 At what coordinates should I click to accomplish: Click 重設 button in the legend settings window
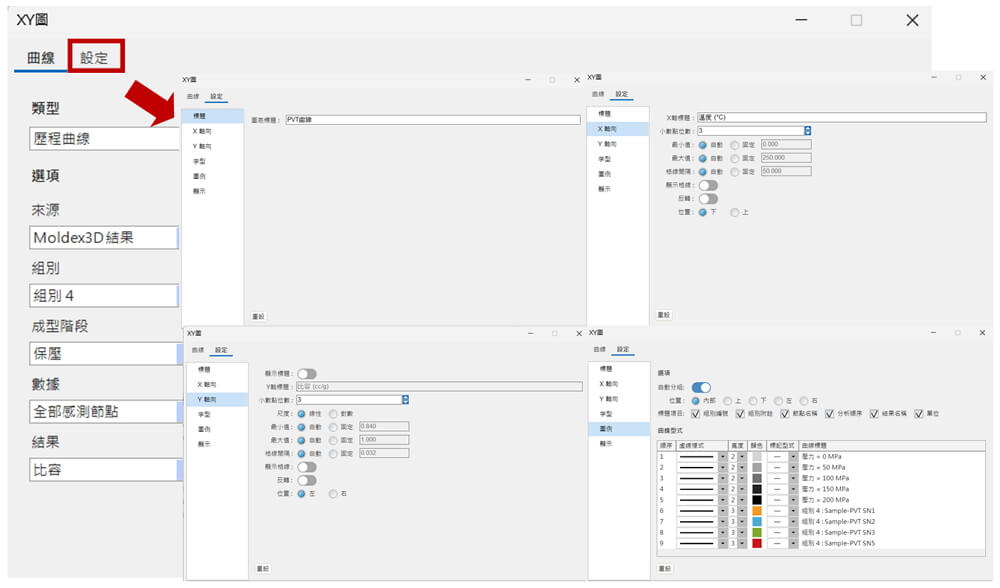point(663,568)
